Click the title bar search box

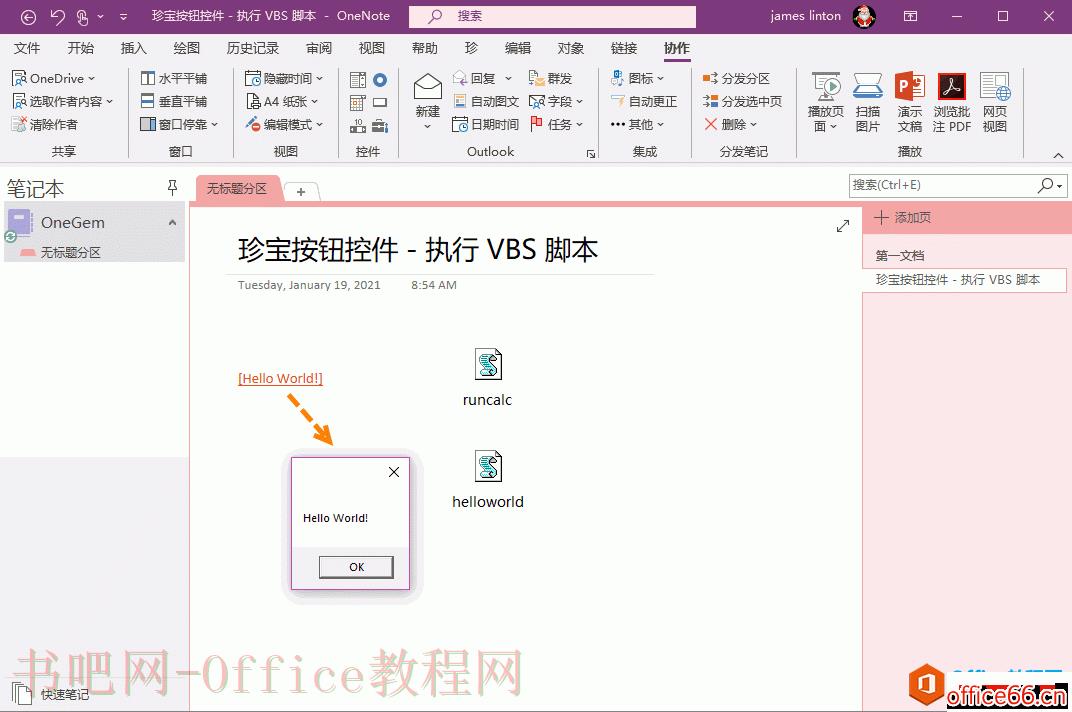click(552, 16)
